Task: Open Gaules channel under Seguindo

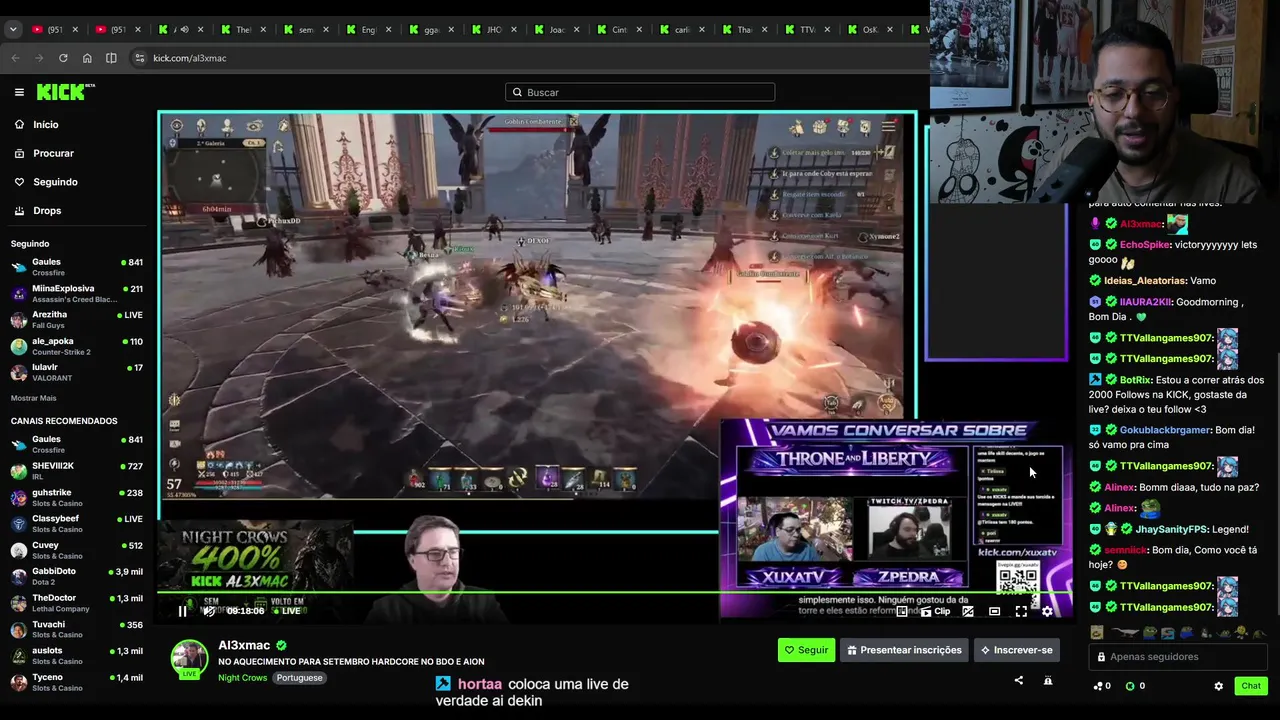Action: [76, 267]
